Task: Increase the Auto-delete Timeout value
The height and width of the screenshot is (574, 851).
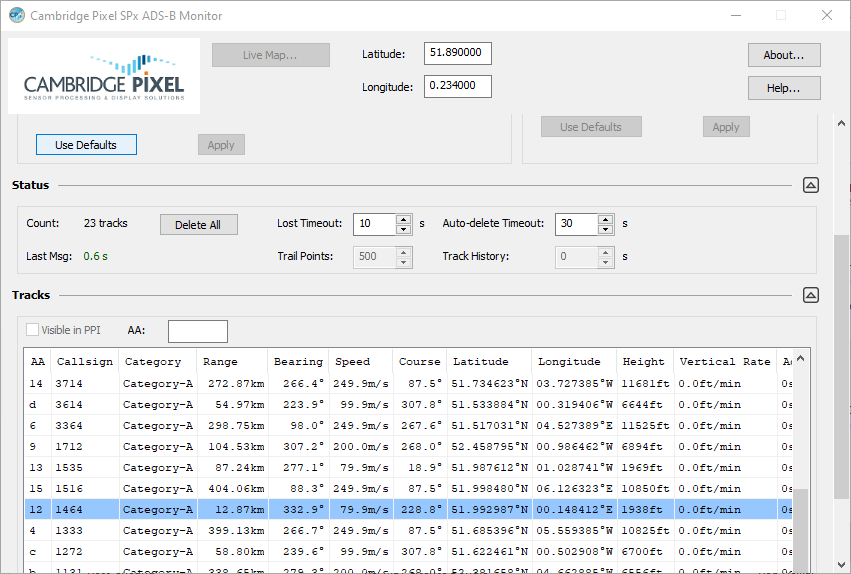Action: (x=605, y=219)
